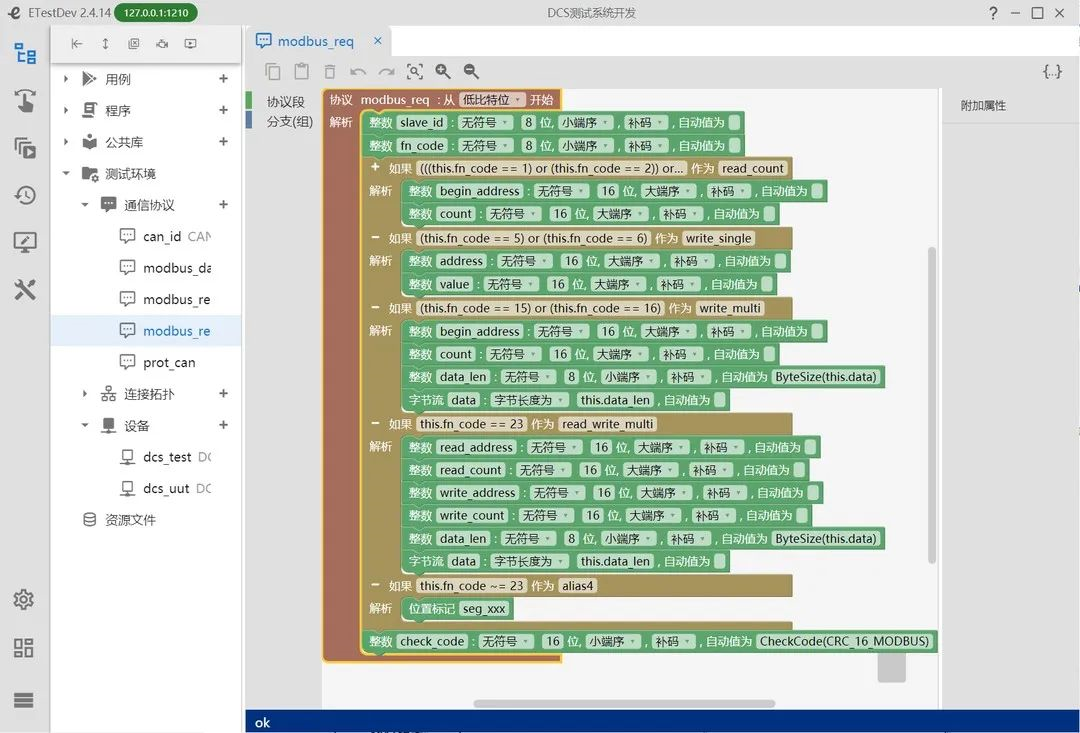
Task: Expand the 用例 tree node
Action: [x=66, y=79]
